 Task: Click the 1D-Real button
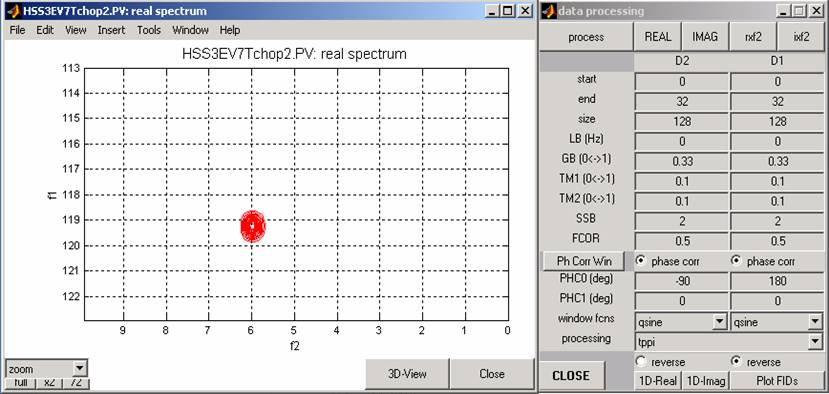point(658,380)
